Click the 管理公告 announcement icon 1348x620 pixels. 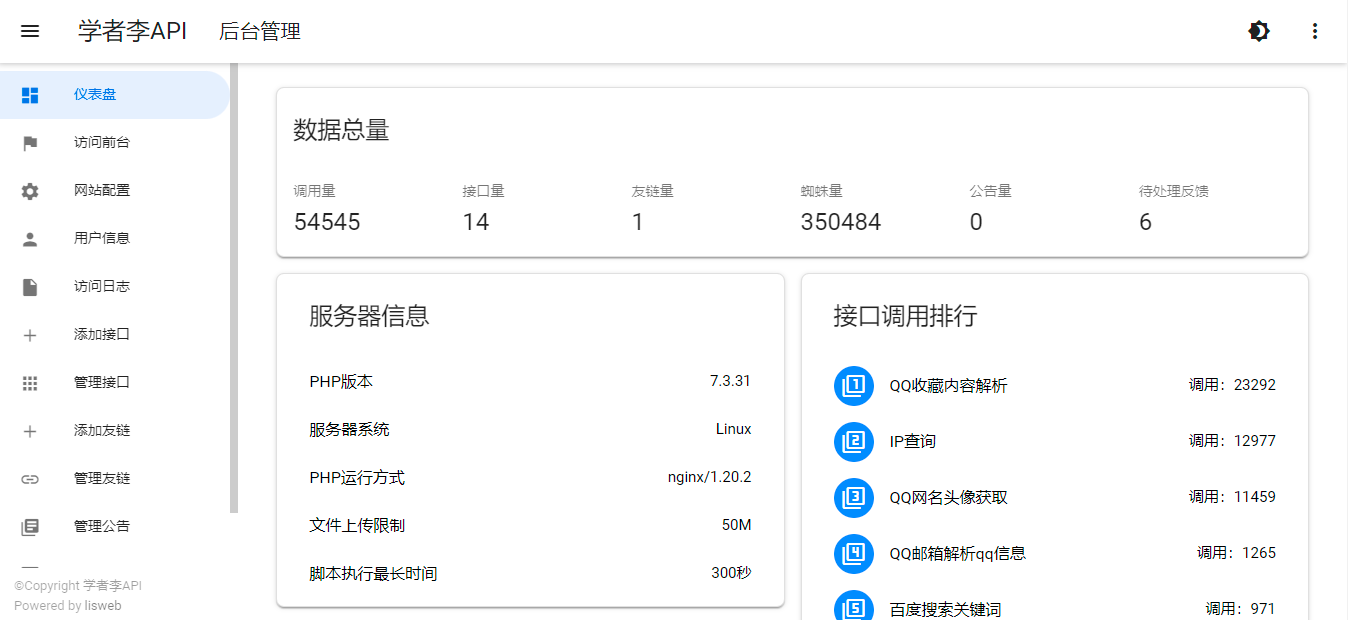click(30, 526)
